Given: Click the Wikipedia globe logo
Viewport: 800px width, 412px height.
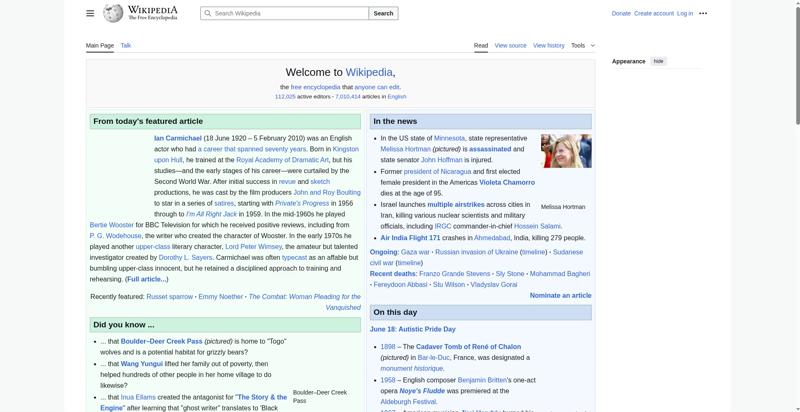Looking at the screenshot, I should click(x=113, y=13).
